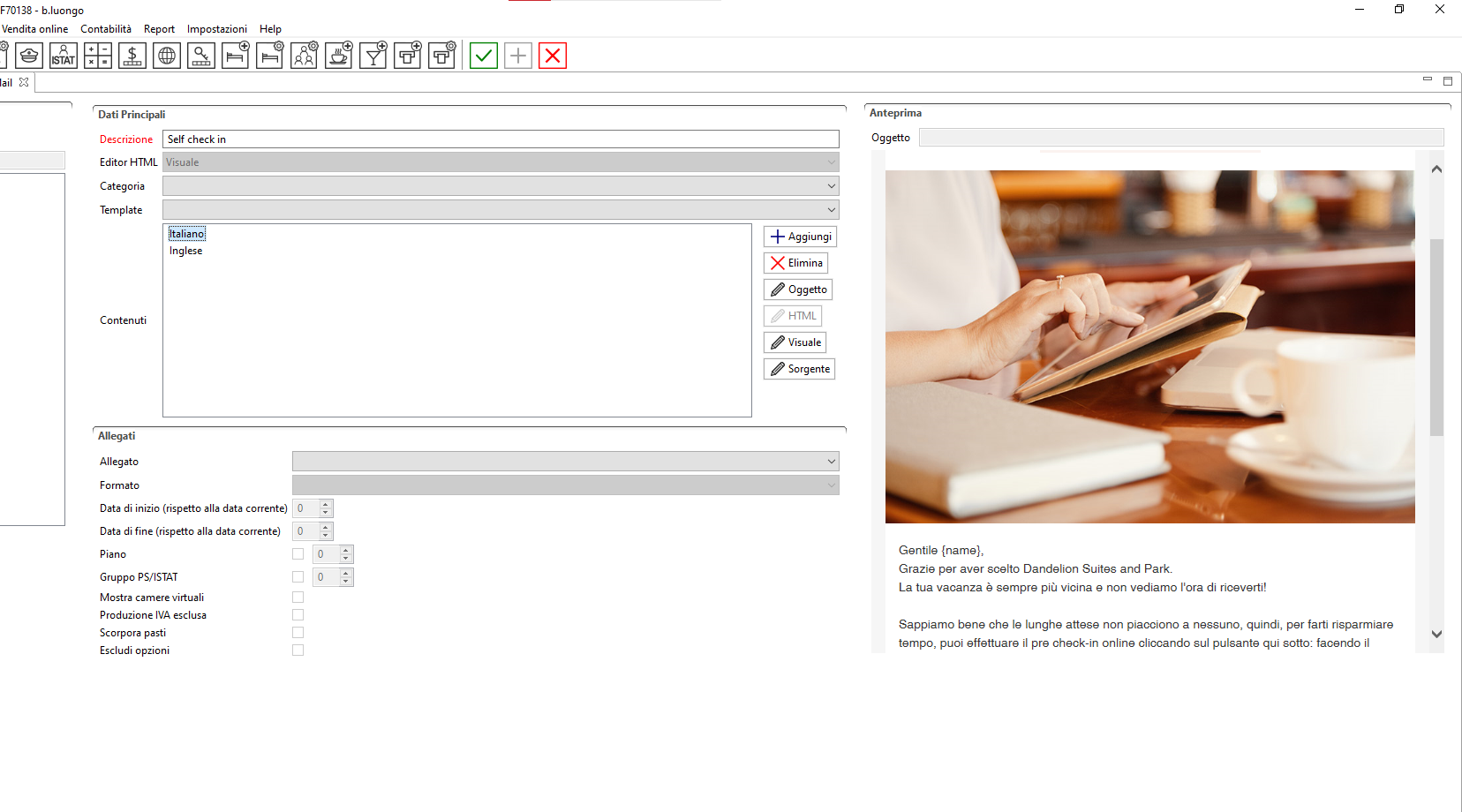The image size is (1462, 812).
Task: Click the Elimina button
Action: 795,263
